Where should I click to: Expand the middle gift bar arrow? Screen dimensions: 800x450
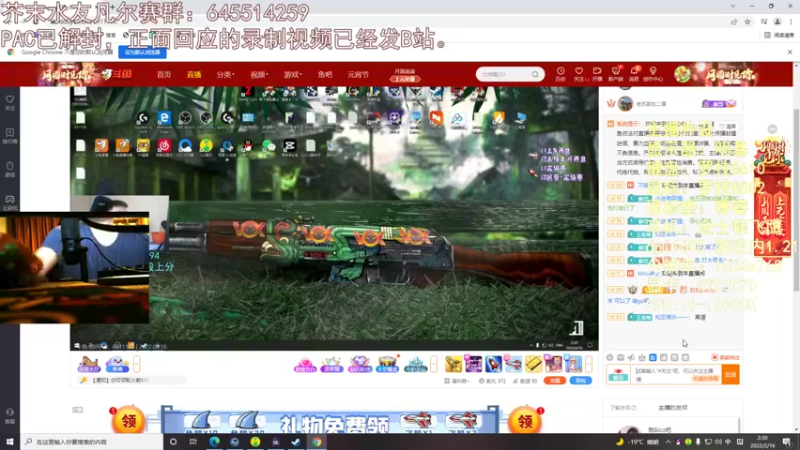434,364
